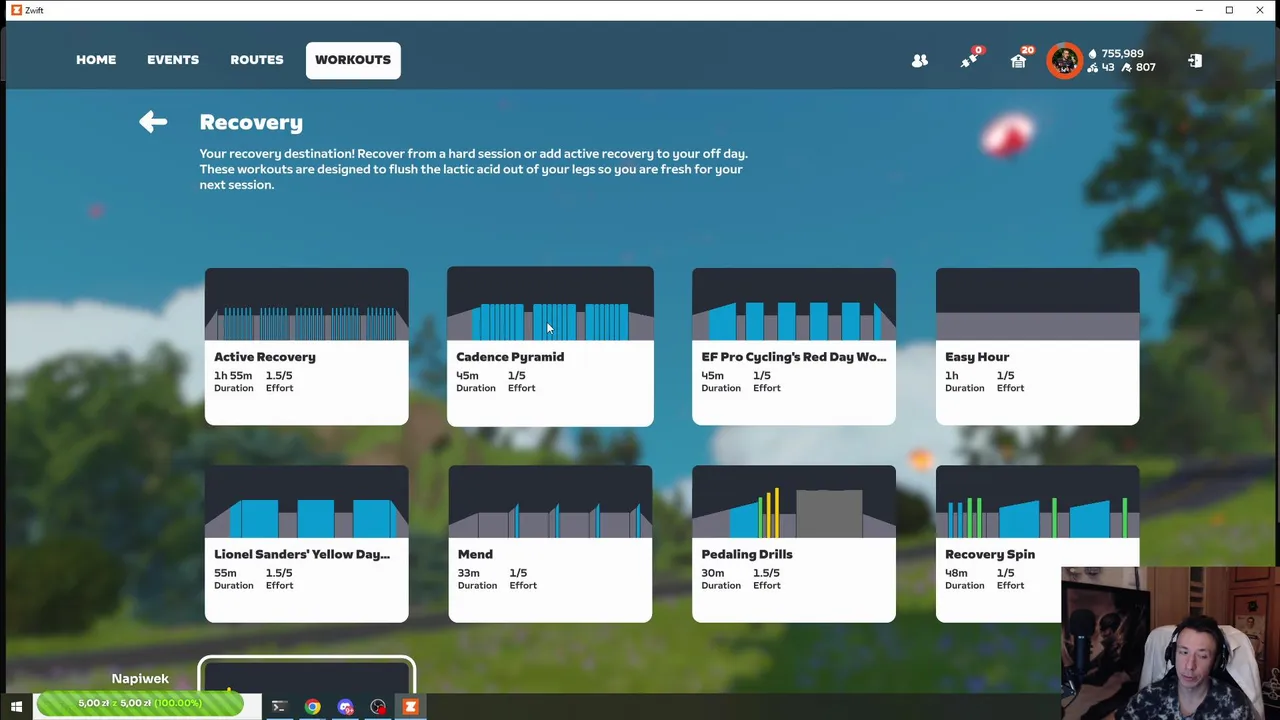Open Lionel Sanders' Yellow Day workout
This screenshot has width=1280, height=720.
click(x=306, y=543)
